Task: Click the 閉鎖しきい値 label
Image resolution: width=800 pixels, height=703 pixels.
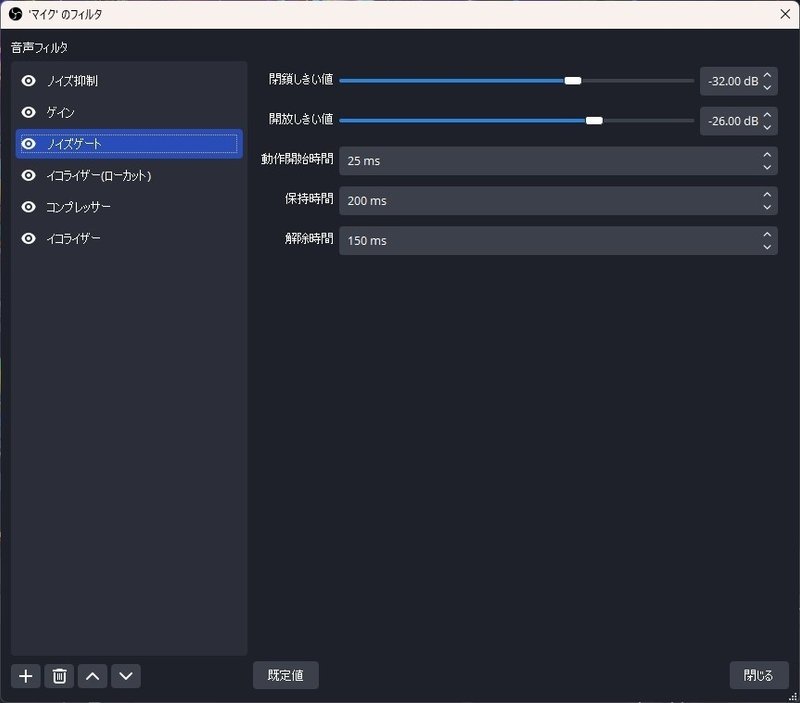Action: click(301, 79)
